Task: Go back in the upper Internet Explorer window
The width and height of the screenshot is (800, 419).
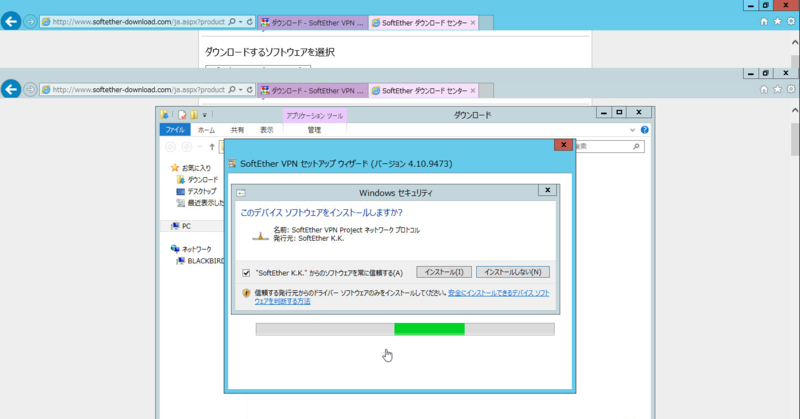Action: pos(11,21)
